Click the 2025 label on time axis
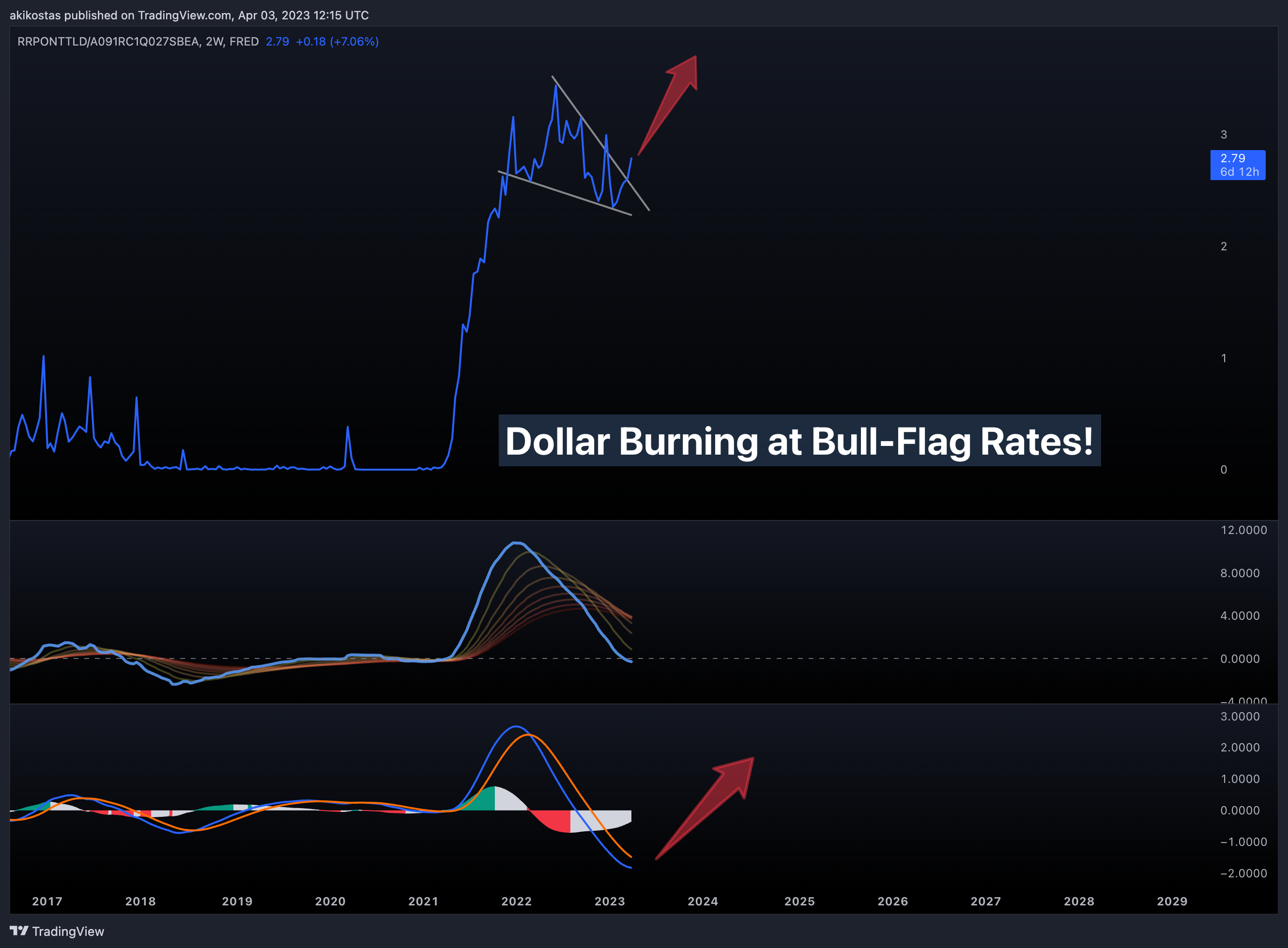 point(799,901)
